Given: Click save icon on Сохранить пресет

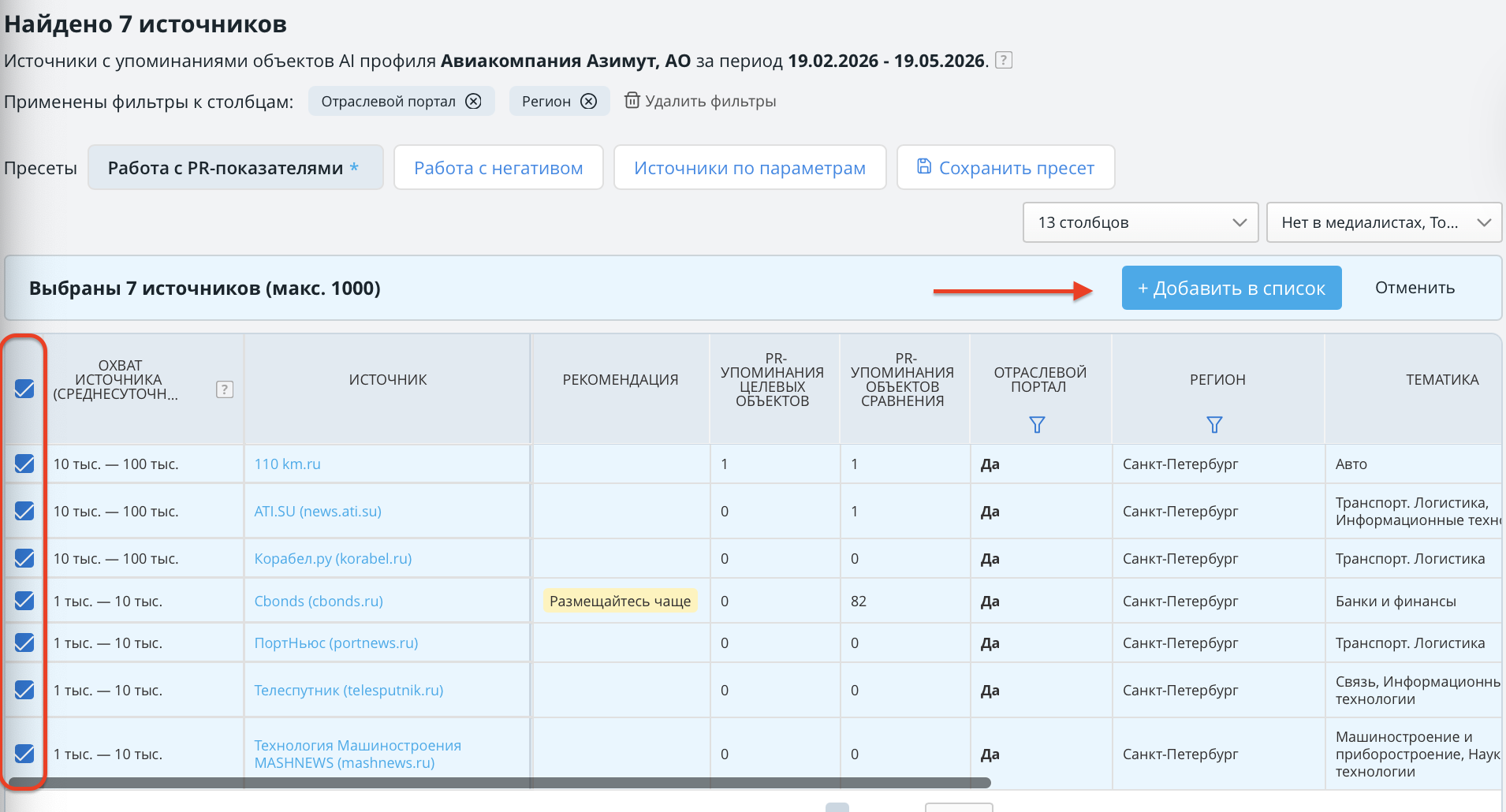Looking at the screenshot, I should [924, 166].
